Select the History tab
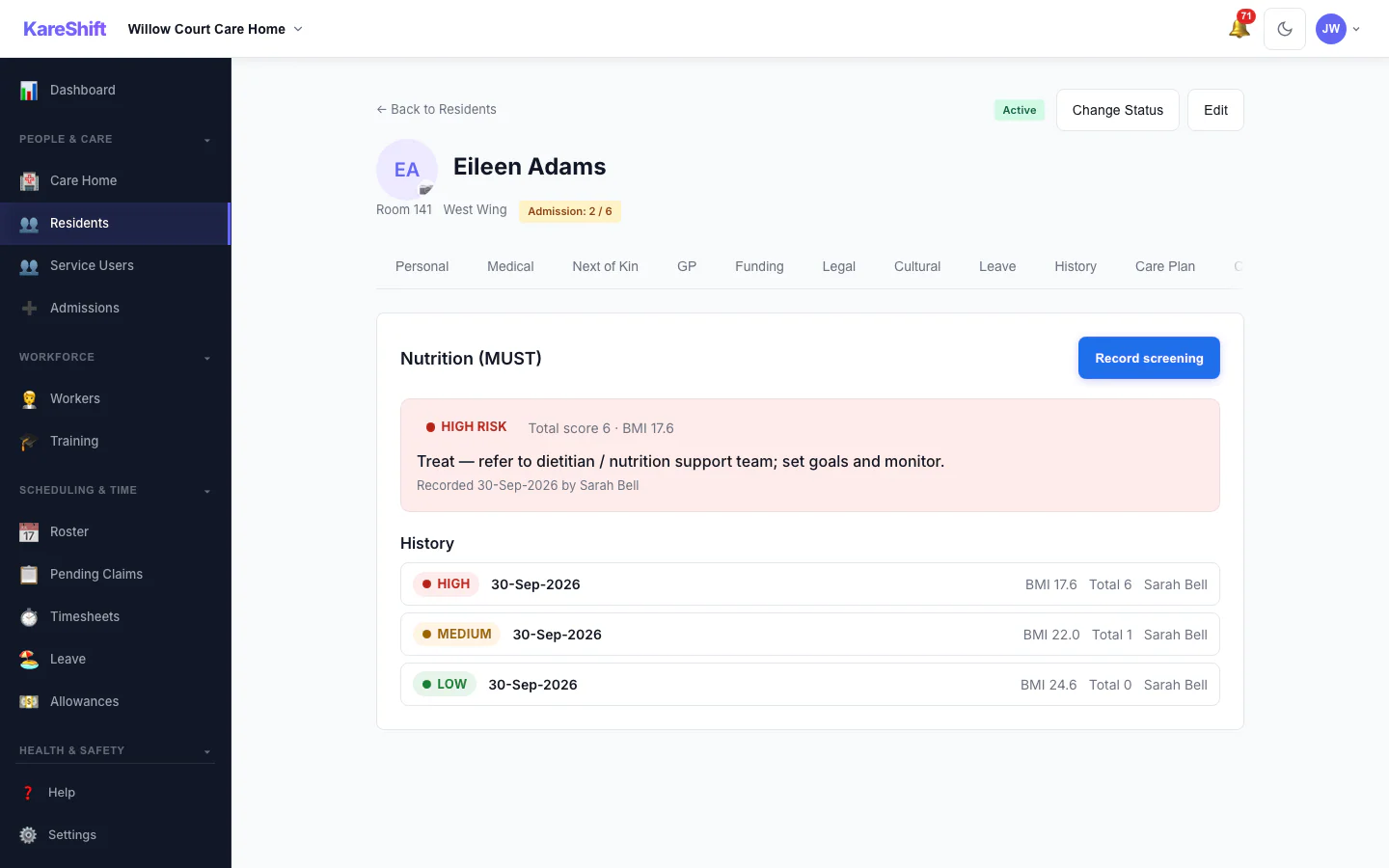Screen dimensions: 1389x868 pos(1076,266)
